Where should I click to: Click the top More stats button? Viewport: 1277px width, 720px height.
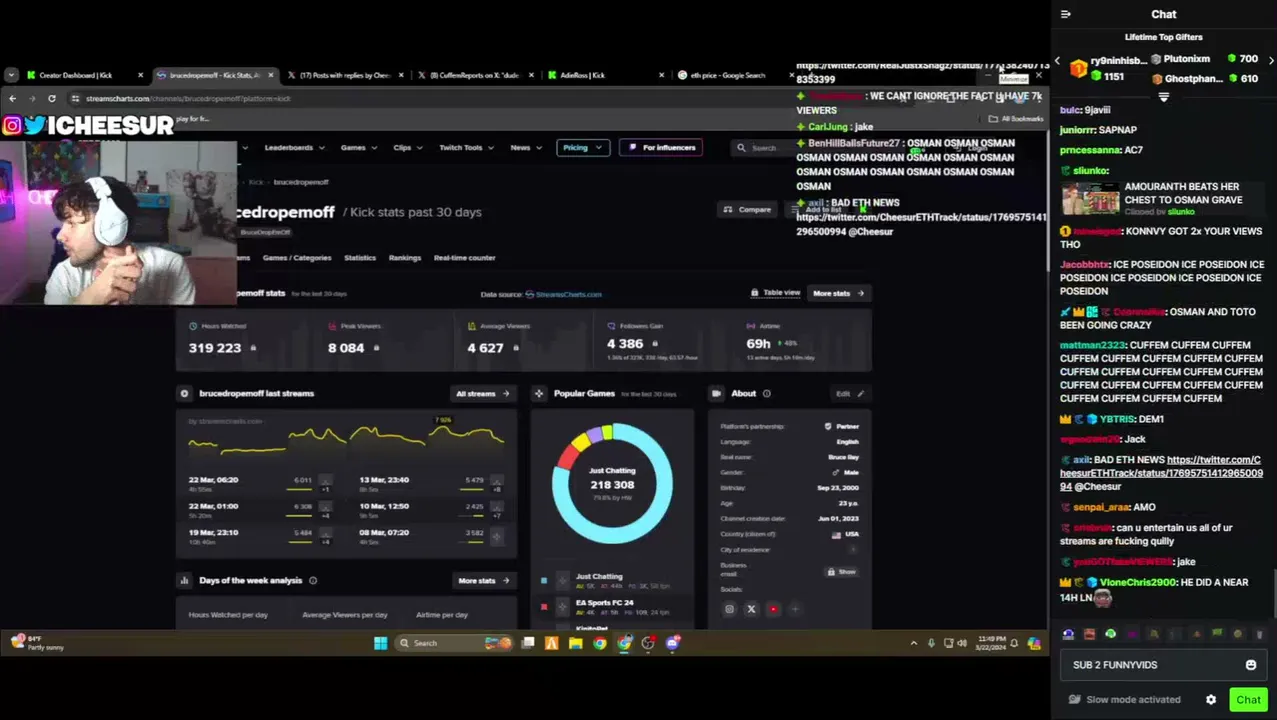coord(838,294)
